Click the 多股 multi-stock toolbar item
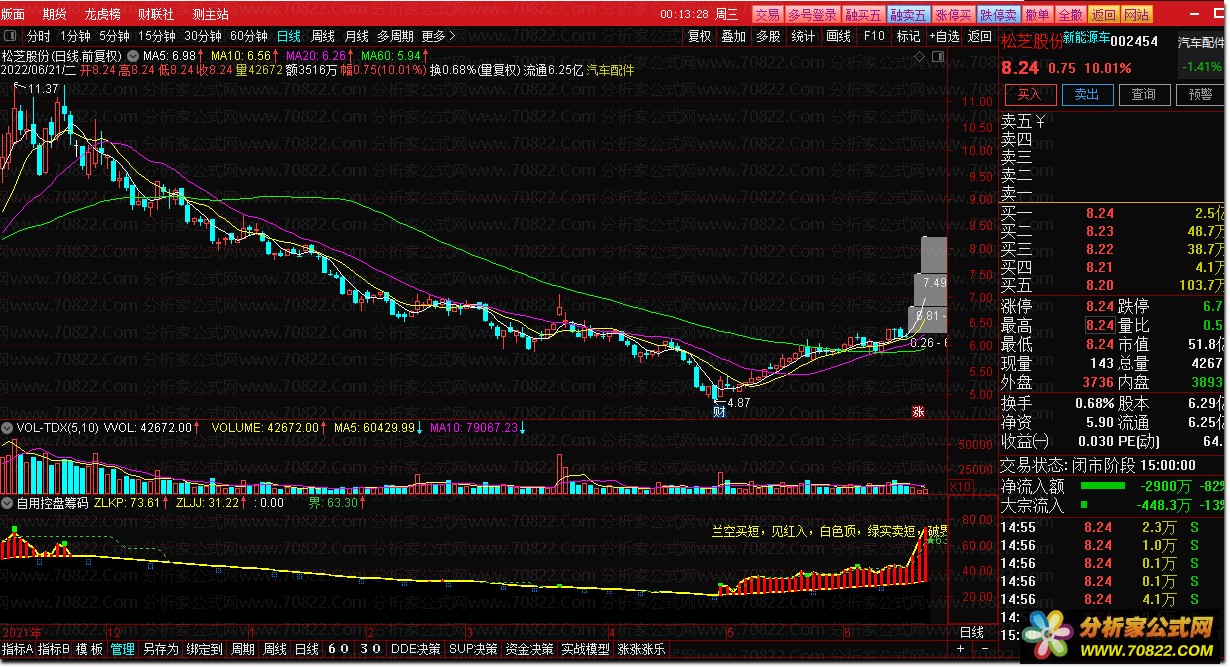Screen dimensions: 1230x667 pos(768,36)
